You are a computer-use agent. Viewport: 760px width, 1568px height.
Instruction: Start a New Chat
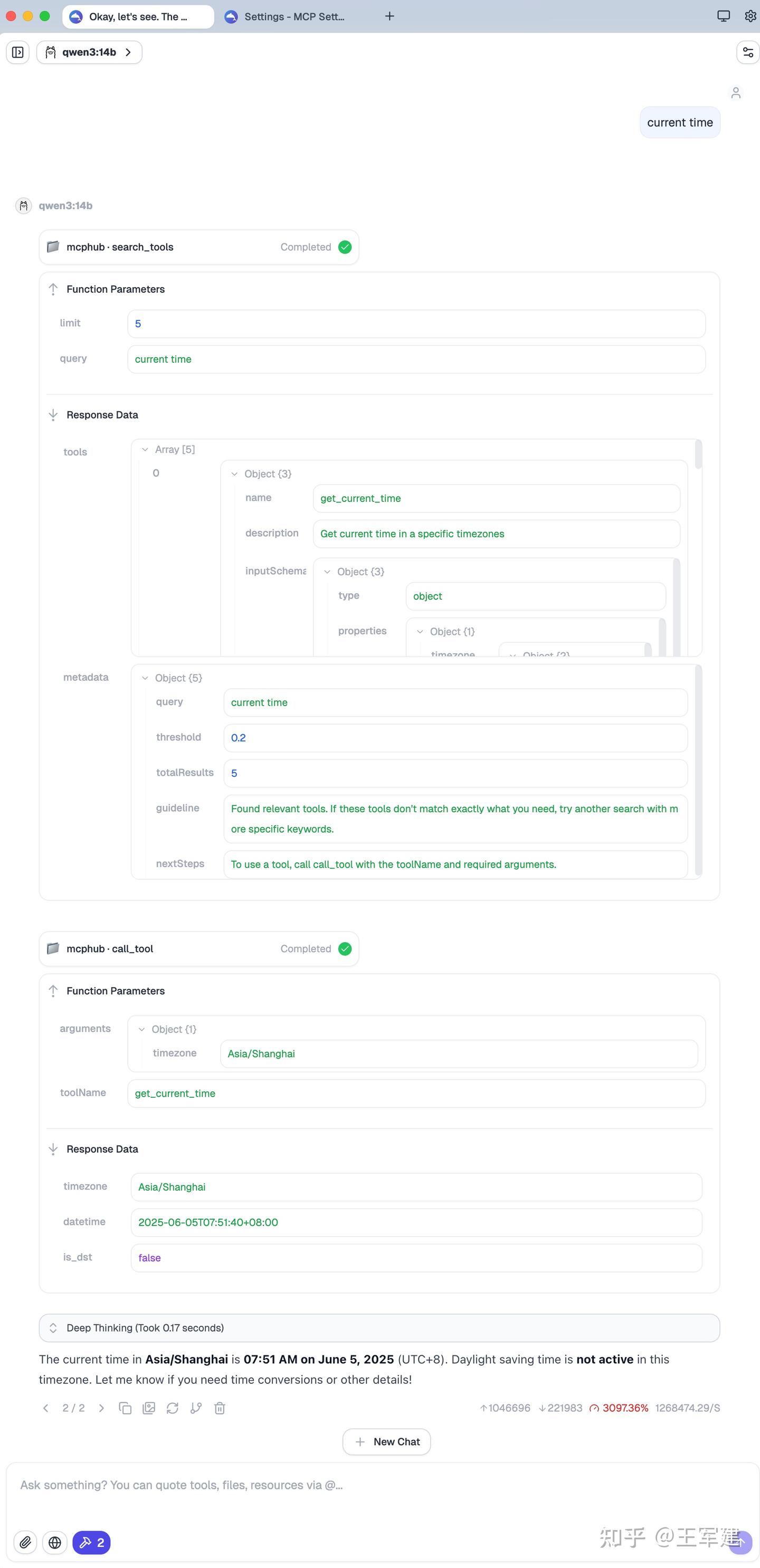click(x=386, y=1441)
